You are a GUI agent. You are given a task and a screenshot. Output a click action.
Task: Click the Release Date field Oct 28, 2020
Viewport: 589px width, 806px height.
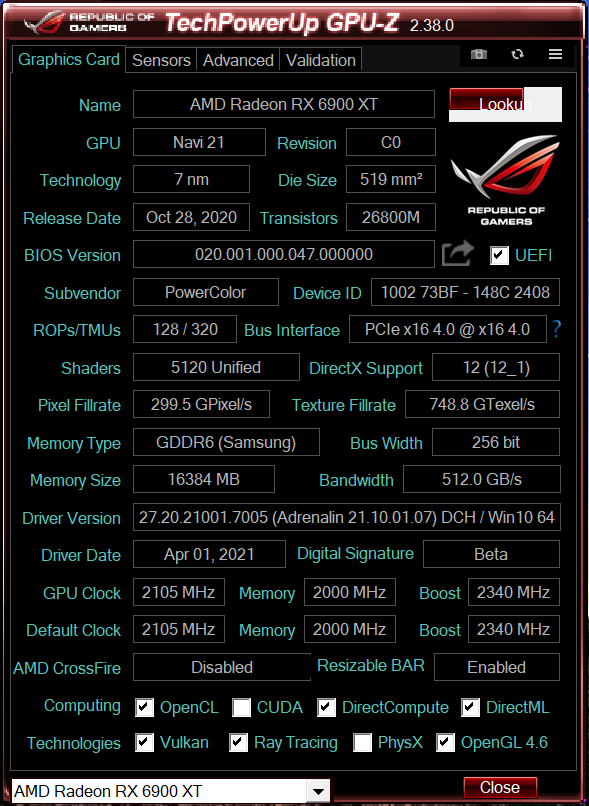pos(191,217)
